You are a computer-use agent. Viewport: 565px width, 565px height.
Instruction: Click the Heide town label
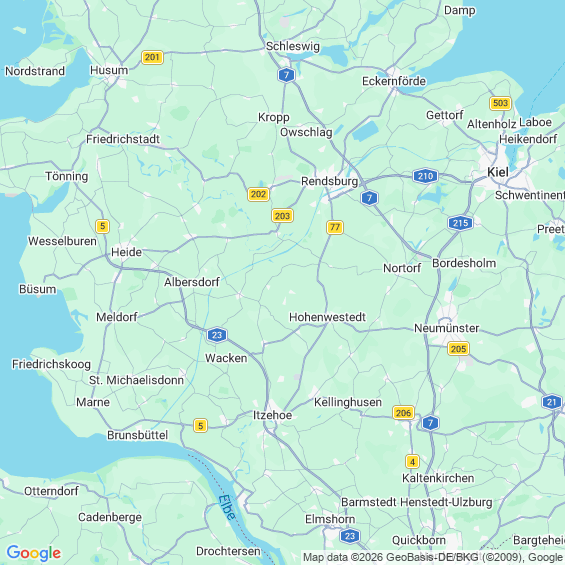click(126, 252)
